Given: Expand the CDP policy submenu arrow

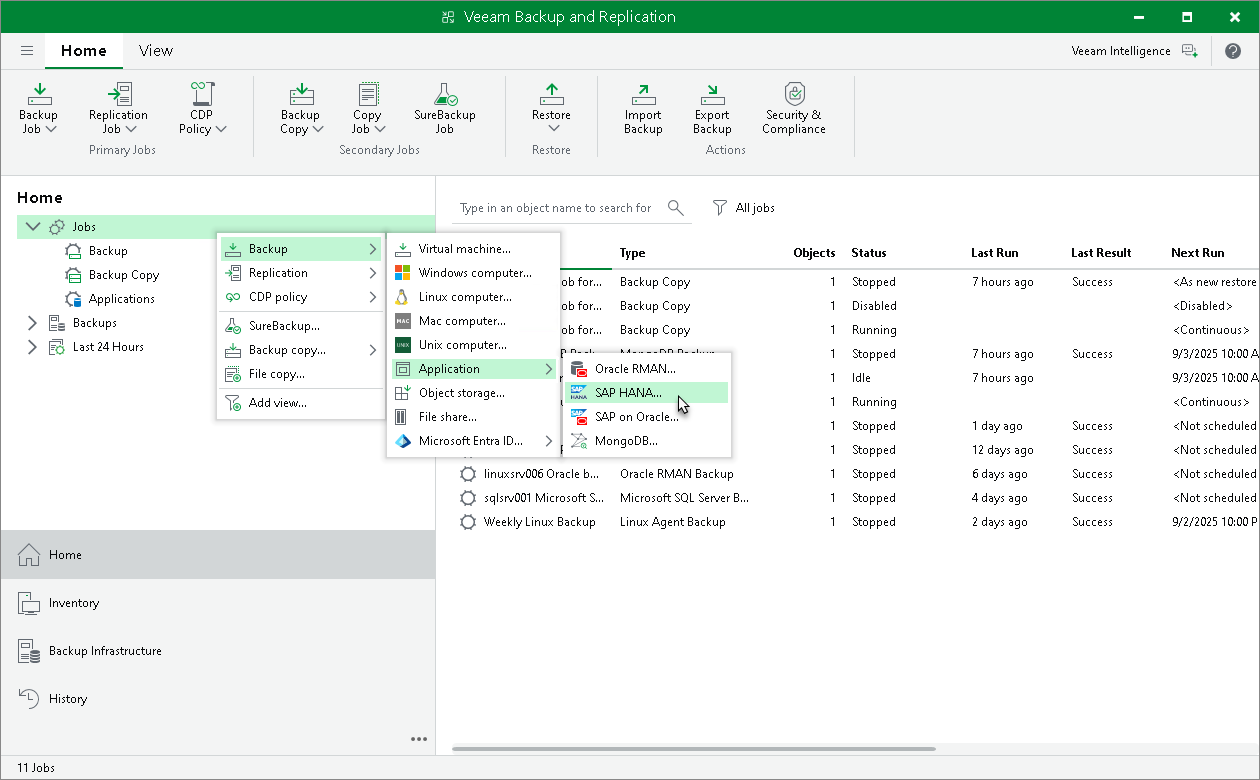Looking at the screenshot, I should coord(372,297).
